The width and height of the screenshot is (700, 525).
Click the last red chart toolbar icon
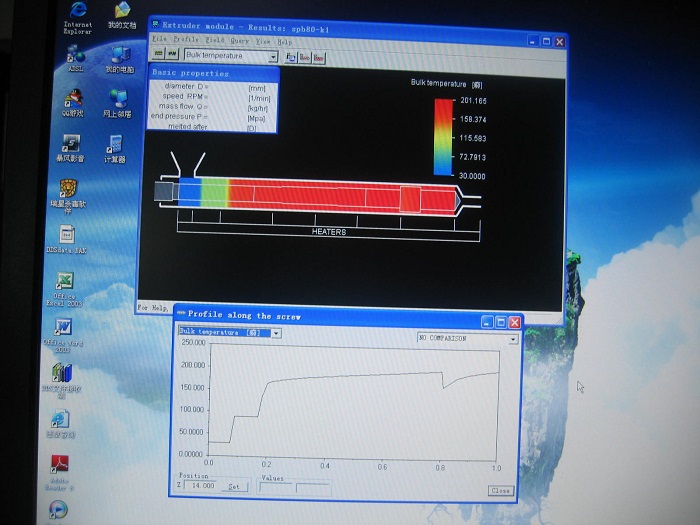(x=318, y=58)
